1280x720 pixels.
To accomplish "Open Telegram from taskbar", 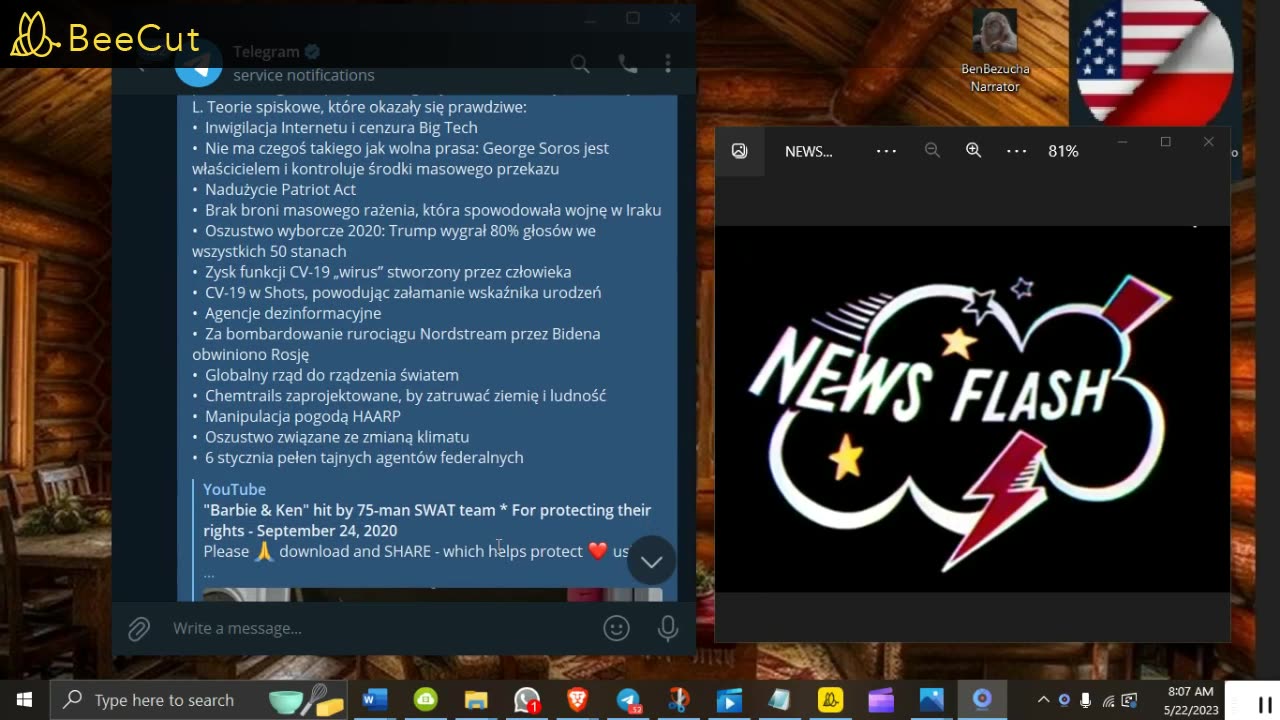I will pyautogui.click(x=628, y=700).
